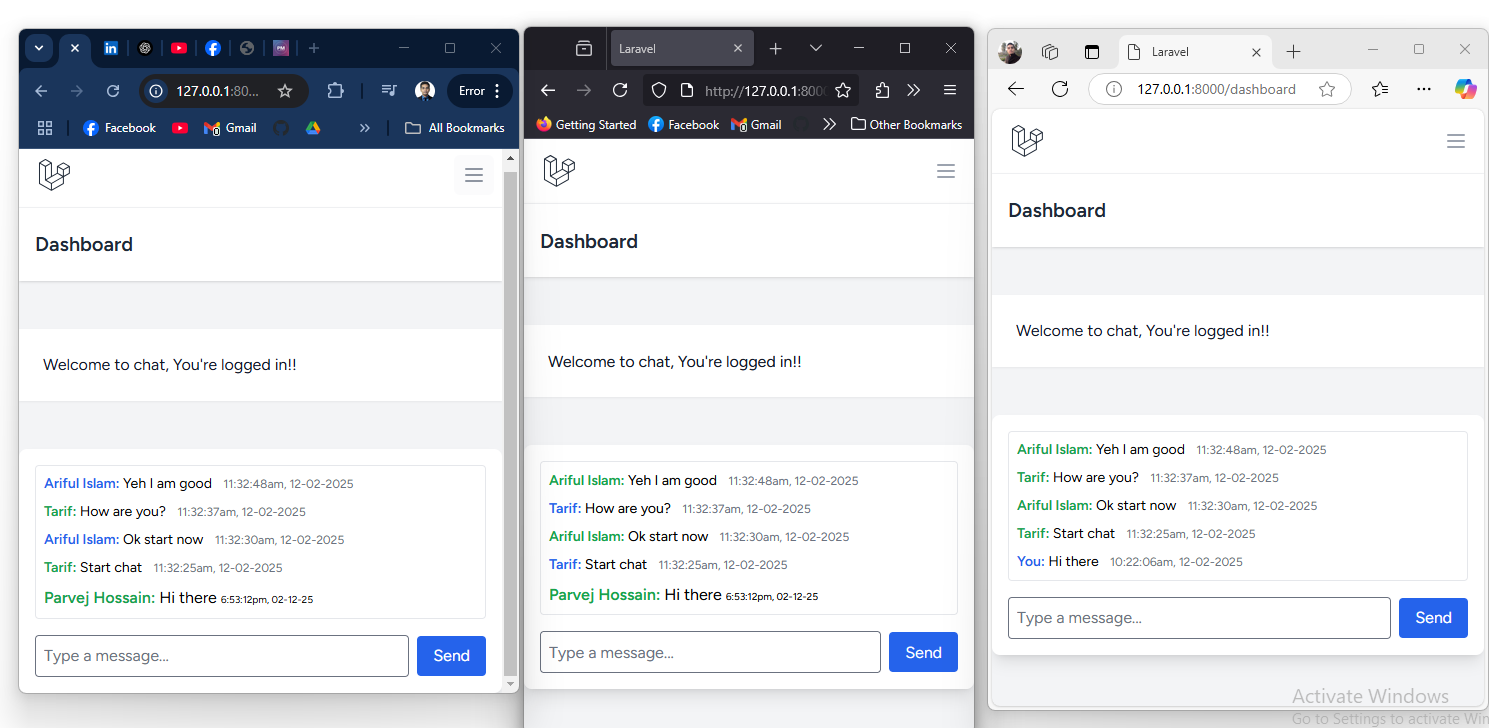Open the All Bookmarks folder in Chrome
Viewport: 1489px width, 728px height.
click(454, 128)
